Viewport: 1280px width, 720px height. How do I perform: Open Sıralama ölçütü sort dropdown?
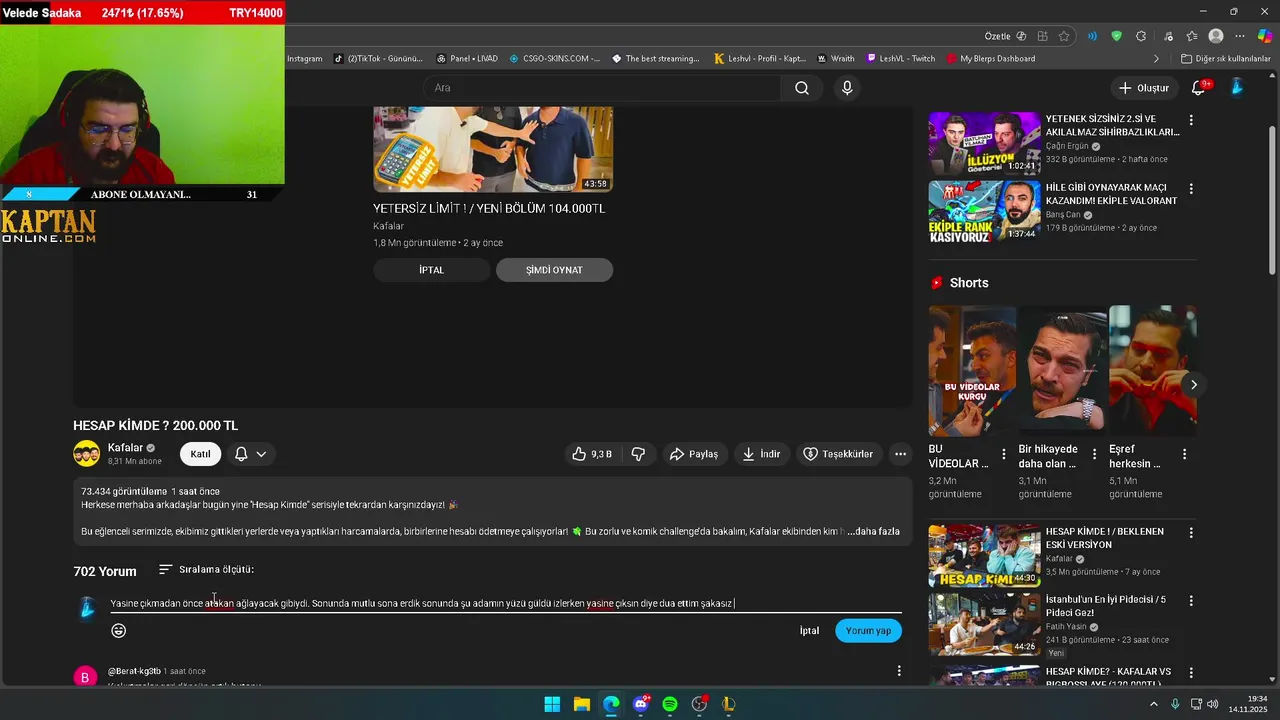click(x=206, y=570)
